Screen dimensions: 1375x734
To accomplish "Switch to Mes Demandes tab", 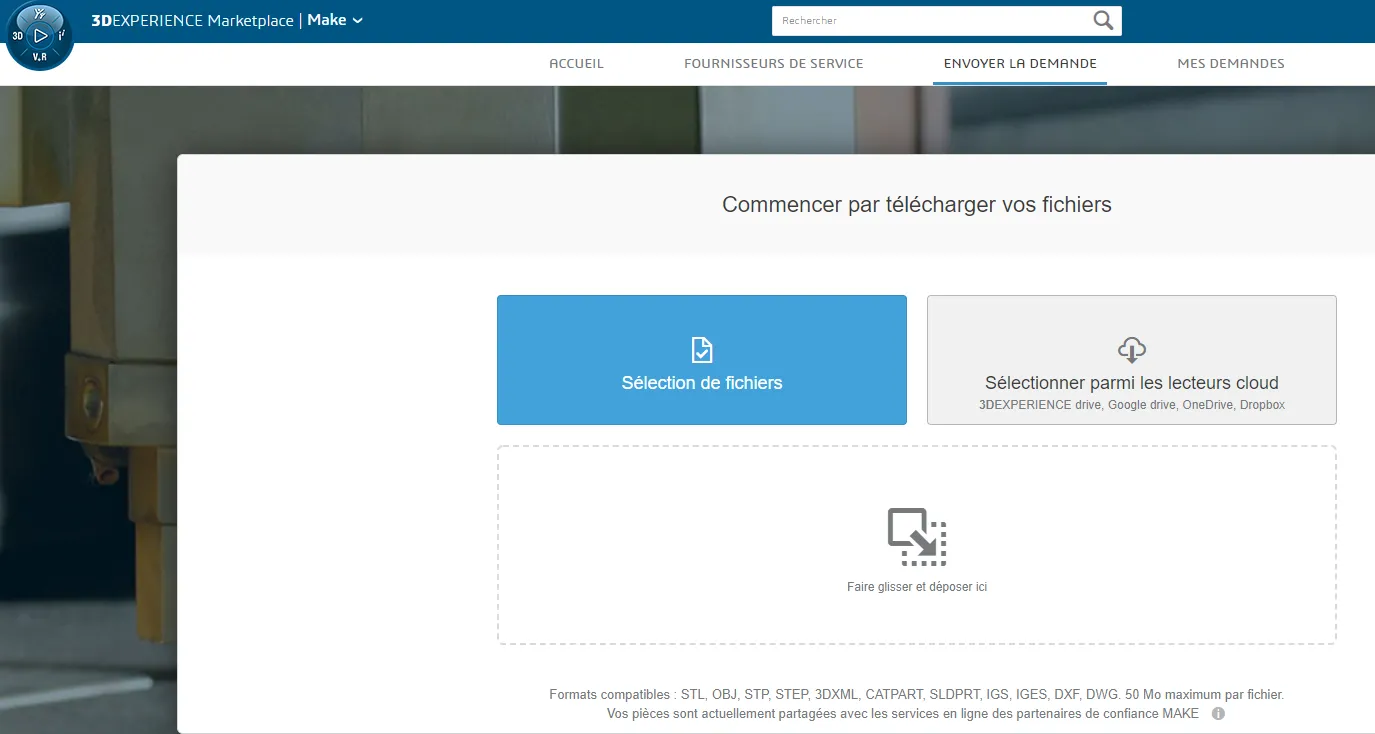I will 1230,63.
